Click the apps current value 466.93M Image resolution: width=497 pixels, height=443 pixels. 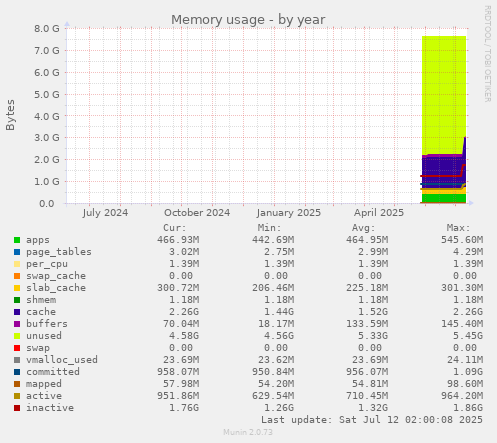click(178, 240)
